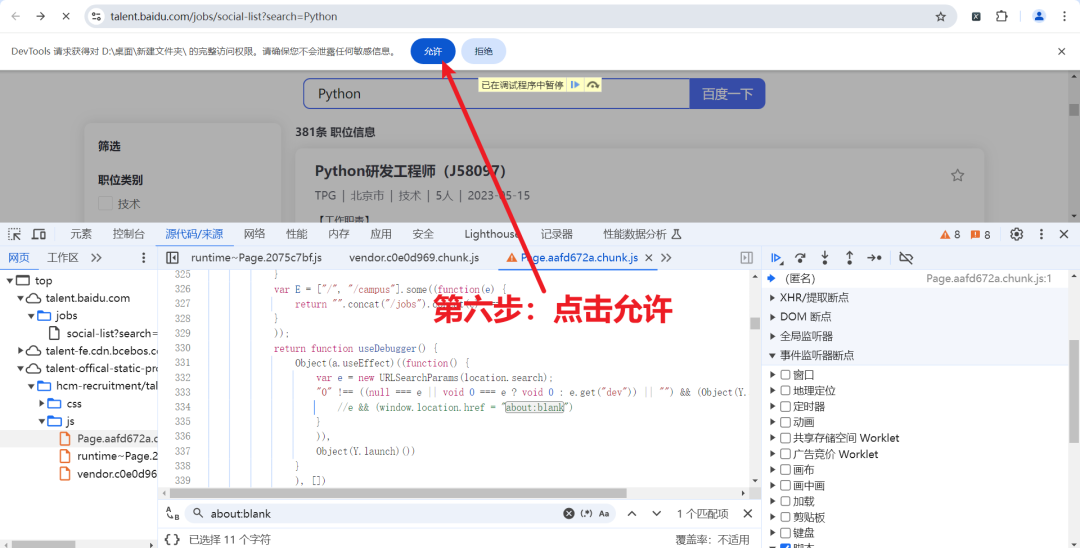Show more navigator tabs chevron
1080x548 pixels.
coord(96,257)
